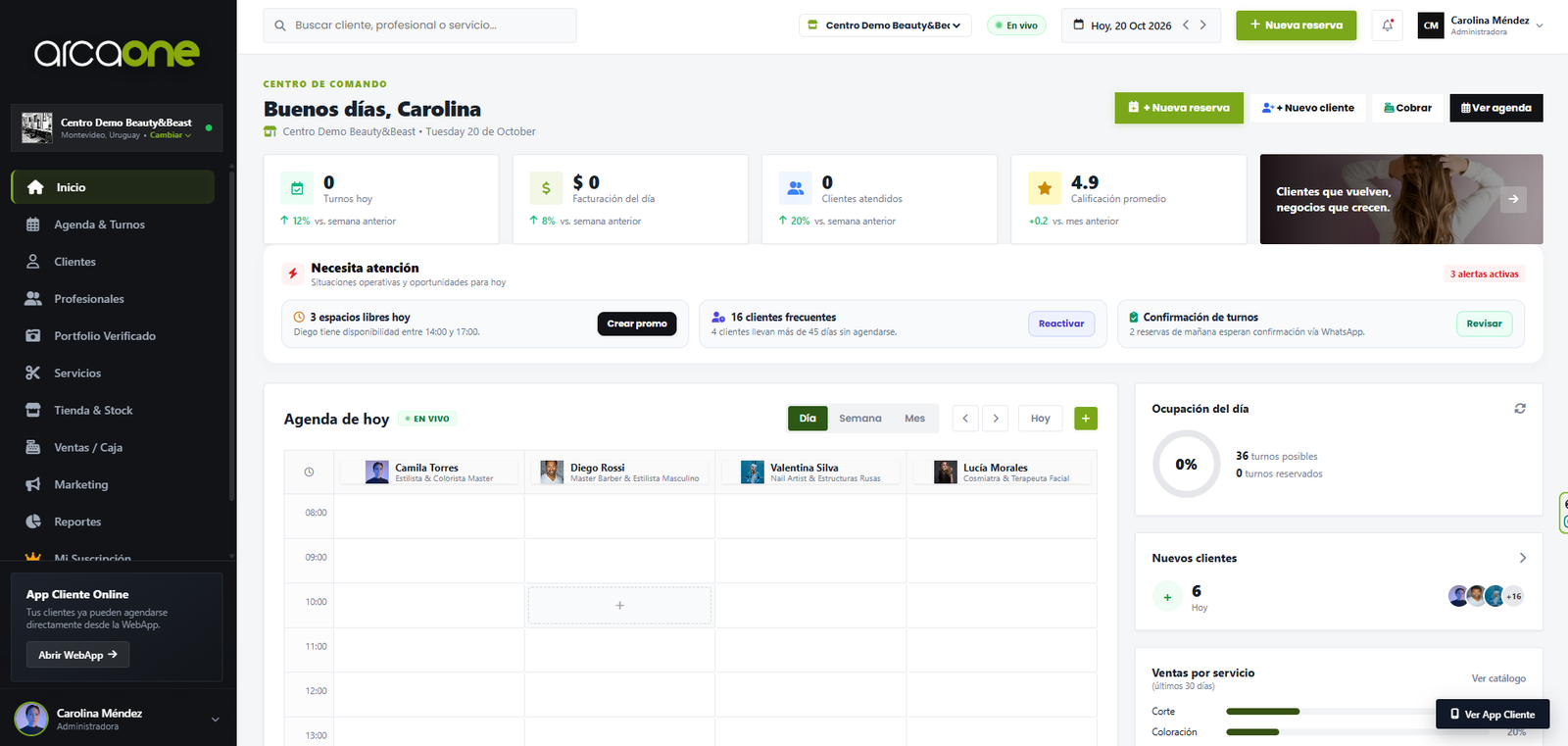Image resolution: width=1568 pixels, height=746 pixels.
Task: Click Cambiar to switch center
Action: (170, 135)
